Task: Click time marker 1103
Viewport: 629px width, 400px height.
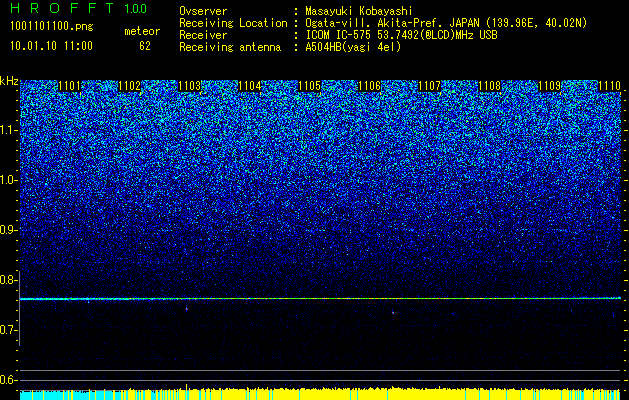Action: click(189, 86)
